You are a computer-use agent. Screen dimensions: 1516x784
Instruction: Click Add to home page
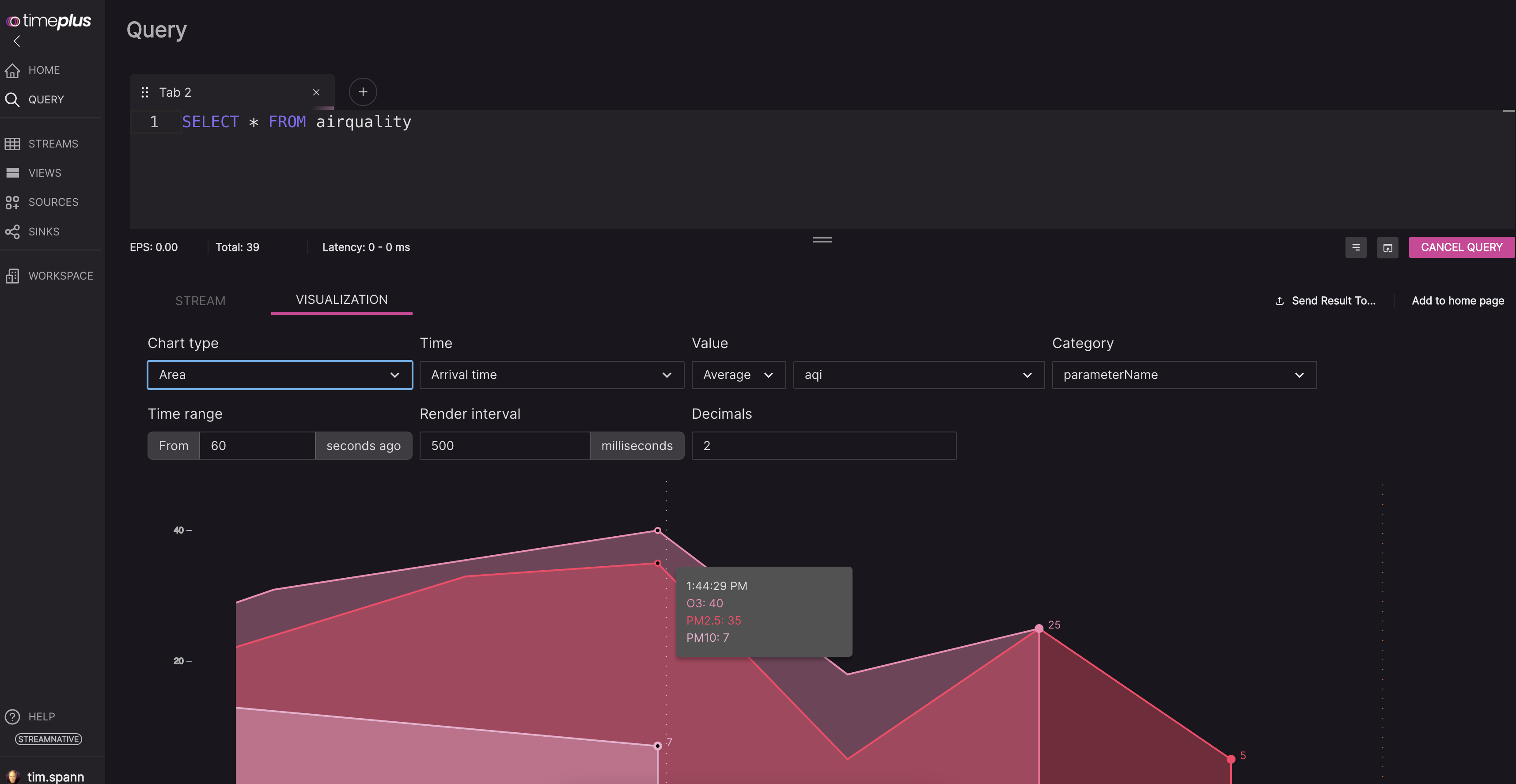[1457, 301]
